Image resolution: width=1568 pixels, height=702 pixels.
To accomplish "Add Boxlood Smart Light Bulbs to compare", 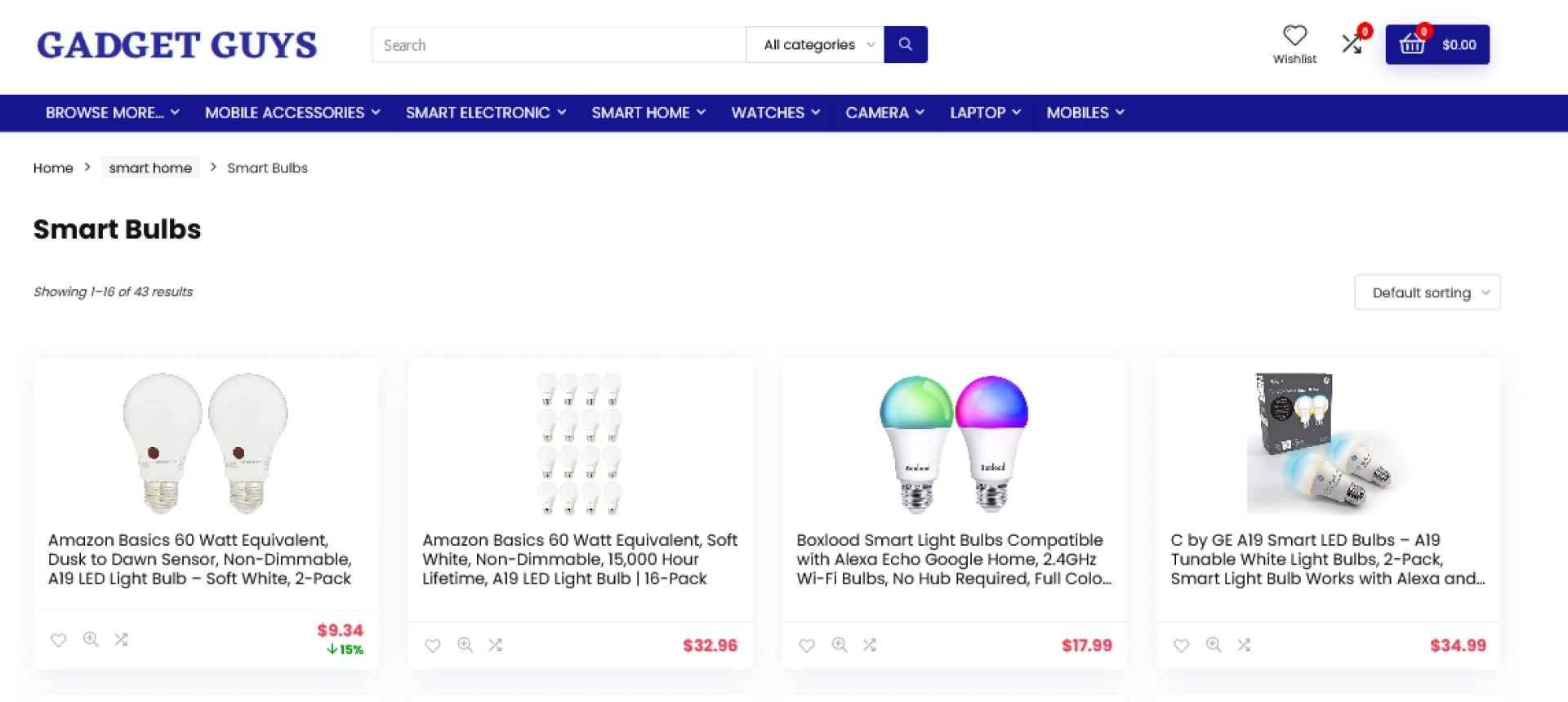I will [869, 645].
